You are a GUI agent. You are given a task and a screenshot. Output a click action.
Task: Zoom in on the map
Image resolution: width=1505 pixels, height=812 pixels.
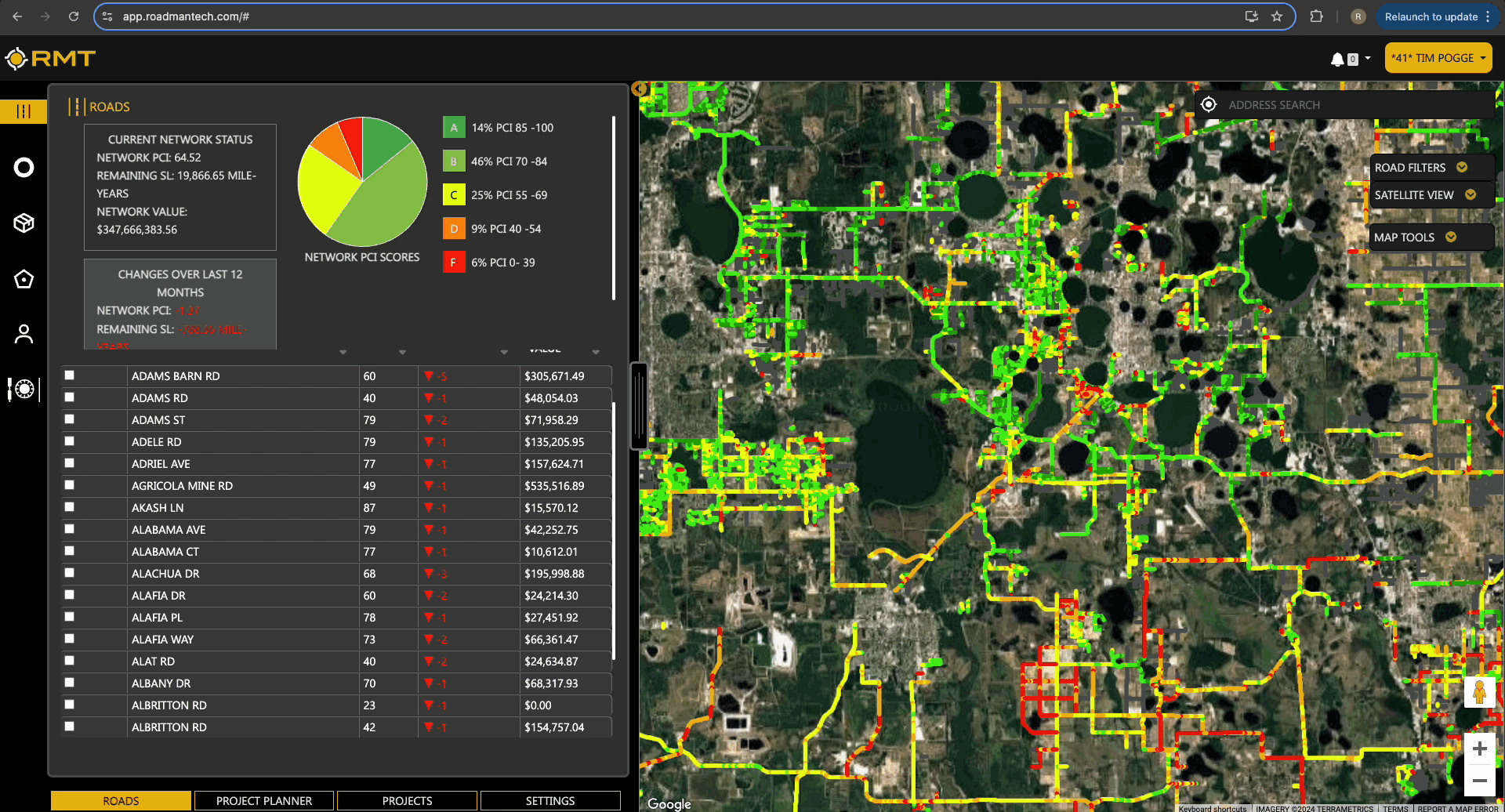1479,749
